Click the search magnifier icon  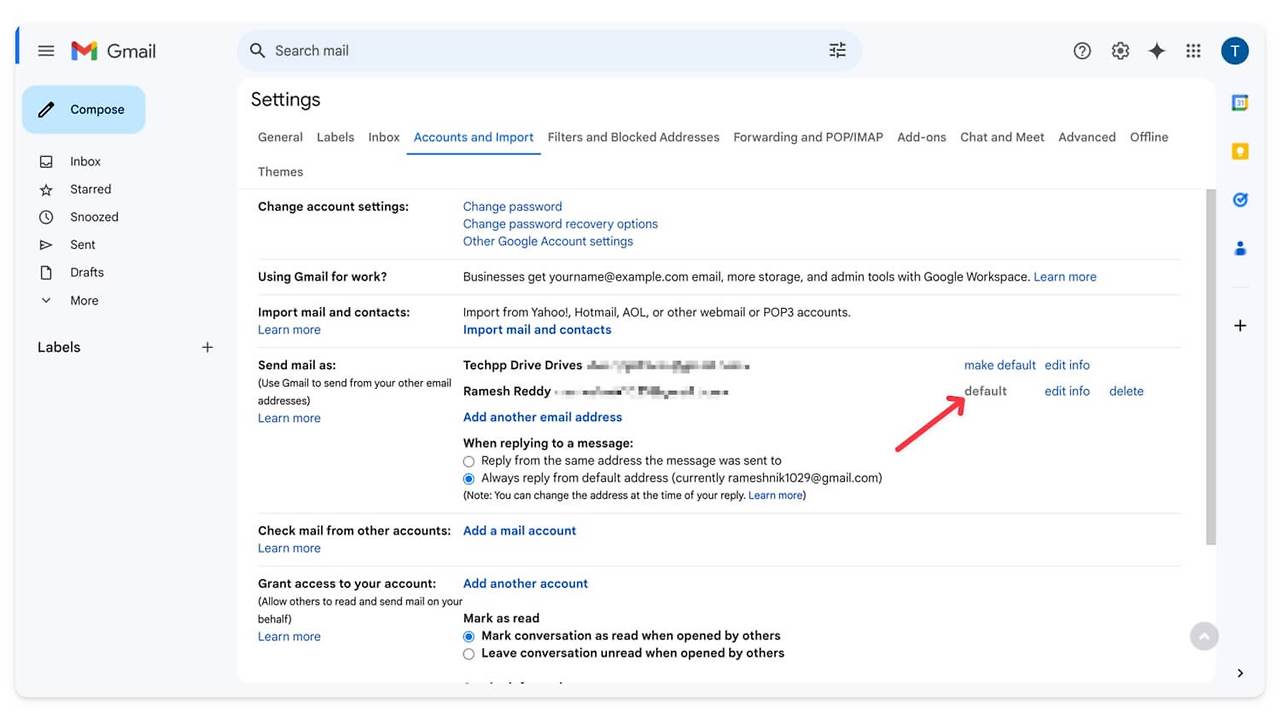pyautogui.click(x=257, y=50)
